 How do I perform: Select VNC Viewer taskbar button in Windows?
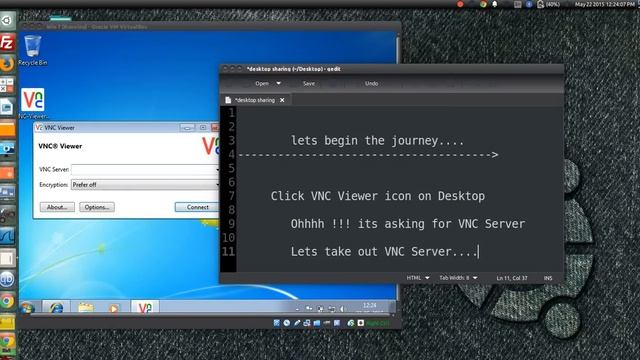(145, 307)
